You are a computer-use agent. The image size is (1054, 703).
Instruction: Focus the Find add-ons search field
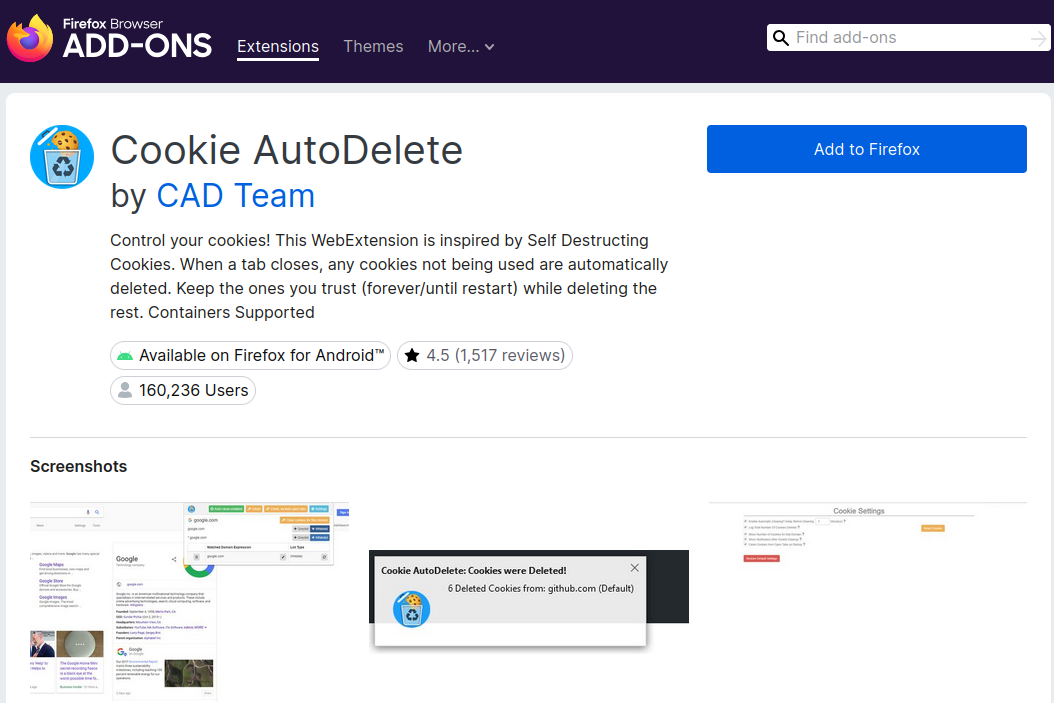tap(911, 38)
